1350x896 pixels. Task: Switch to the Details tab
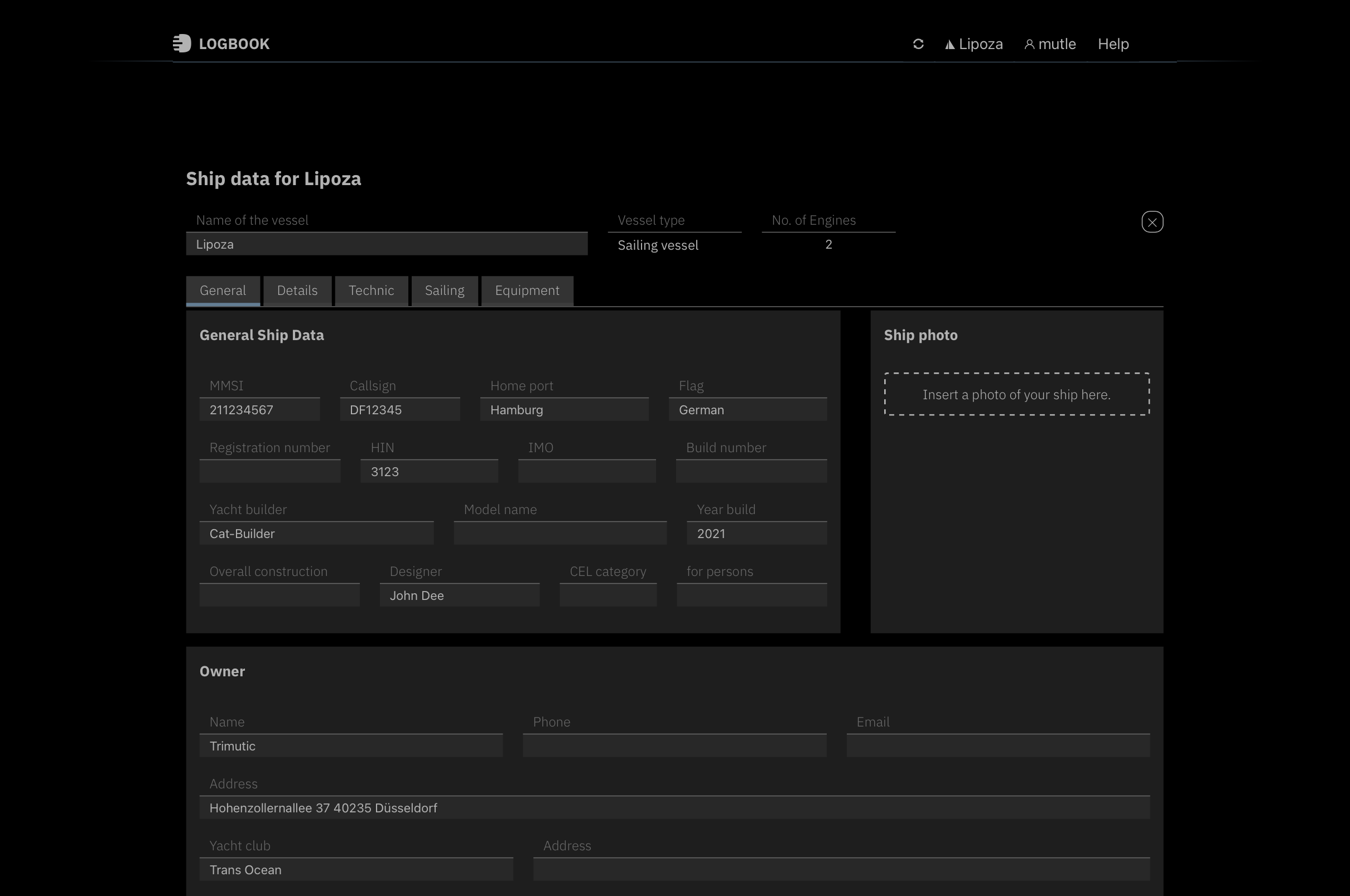(297, 290)
